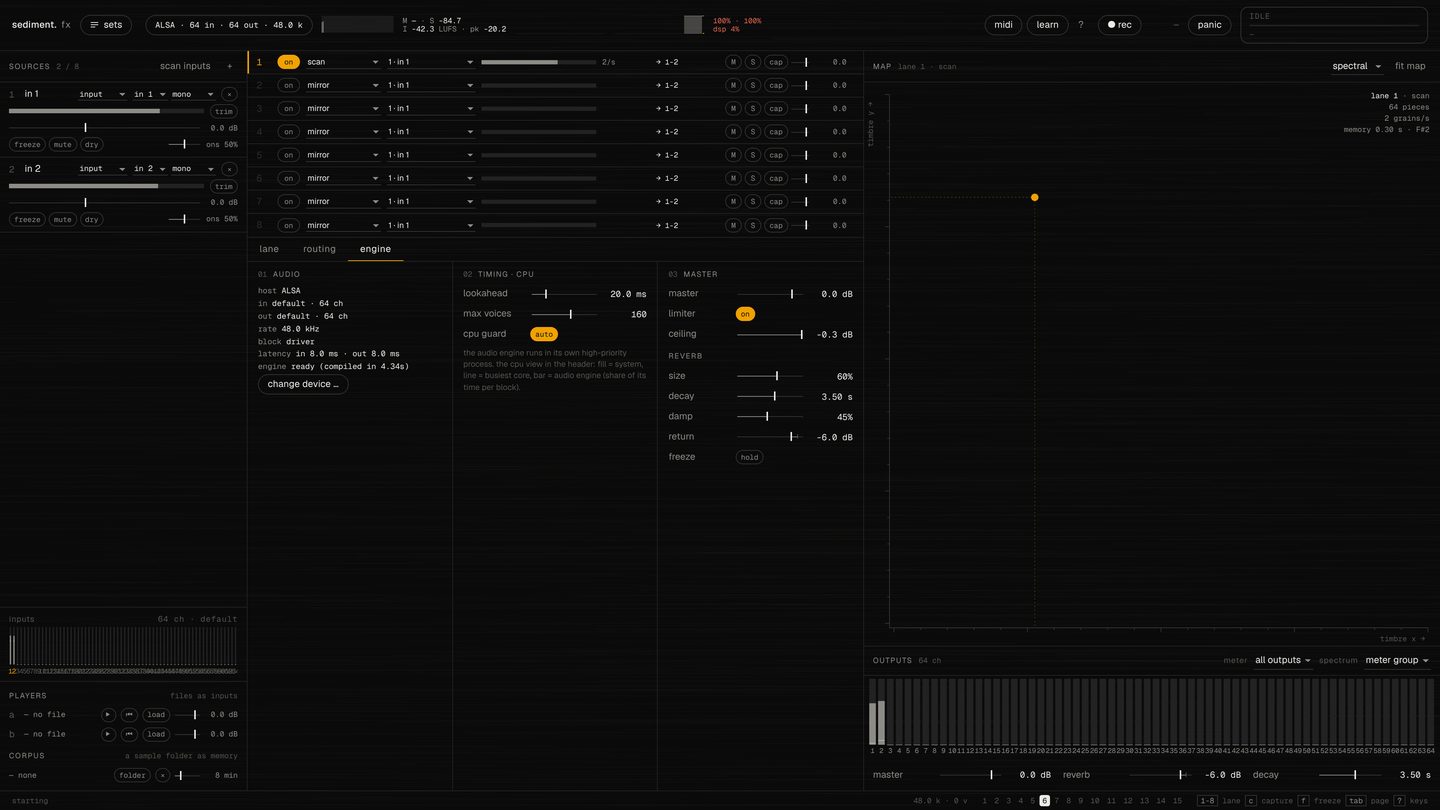Screen dimensions: 1440x810
Task: Open lane 2 mirror mode dropdown
Action: pyautogui.click(x=342, y=85)
